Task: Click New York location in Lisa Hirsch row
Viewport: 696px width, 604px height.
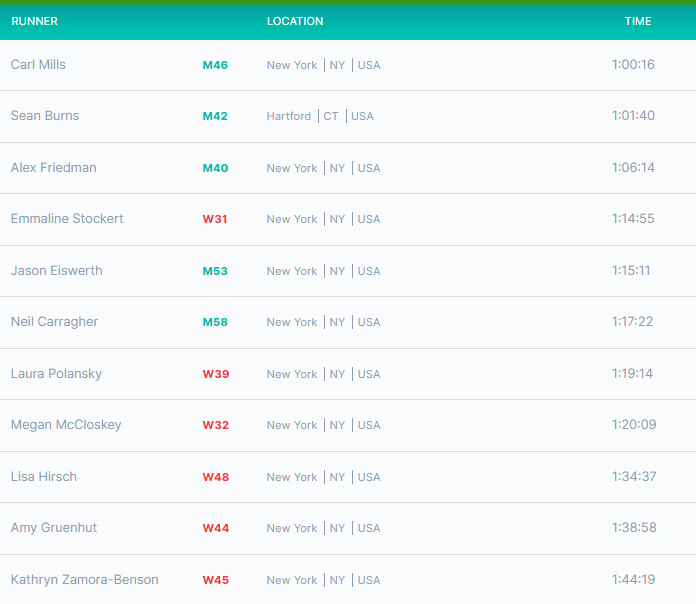Action: click(292, 477)
